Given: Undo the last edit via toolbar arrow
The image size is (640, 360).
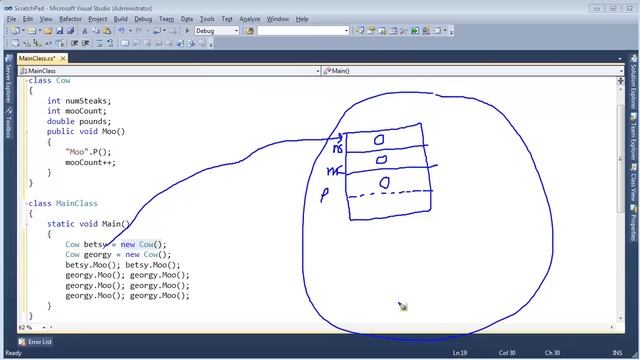Looking at the screenshot, I should [x=122, y=31].
